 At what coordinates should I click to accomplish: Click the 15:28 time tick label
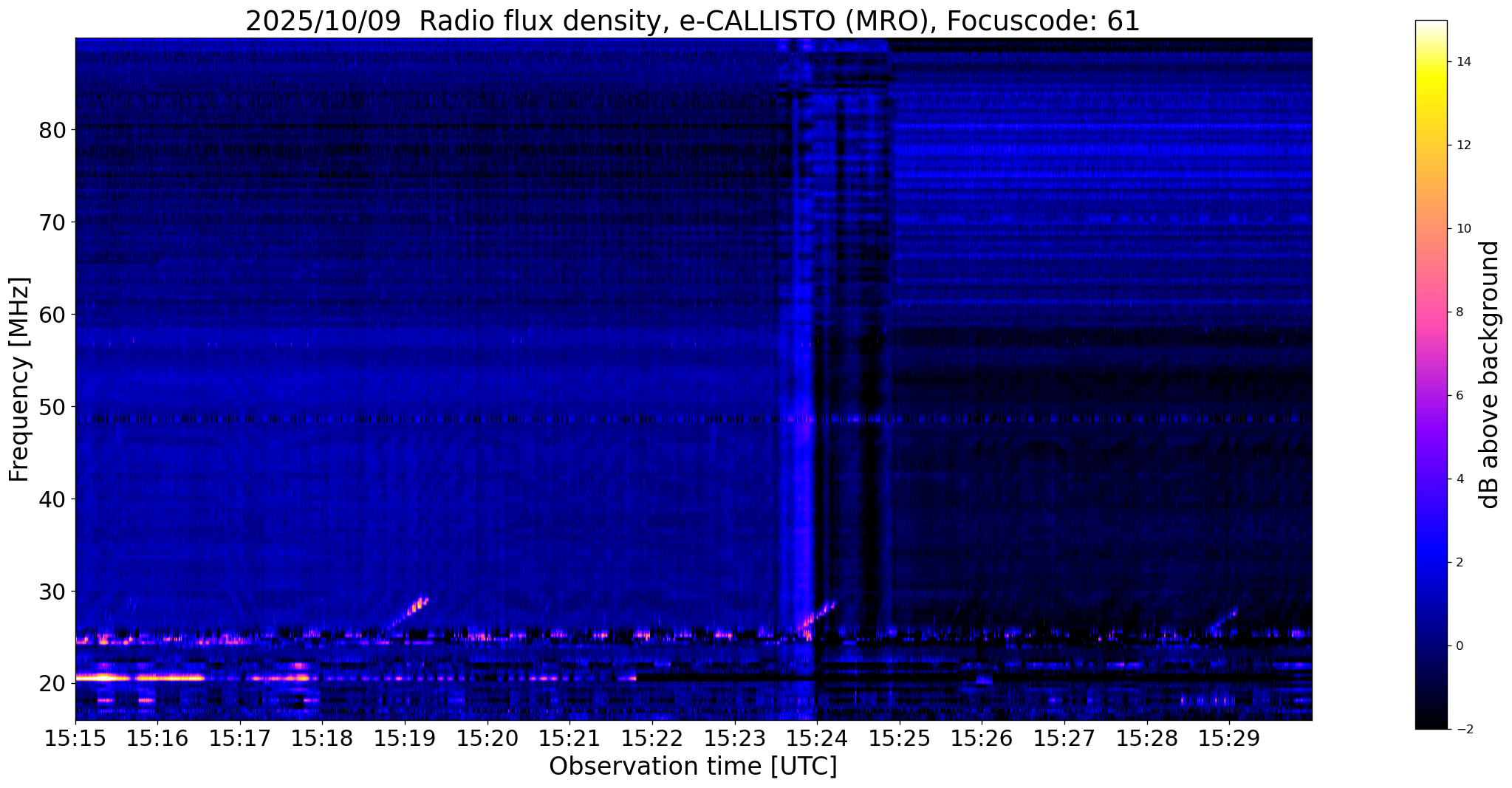pos(1147,738)
